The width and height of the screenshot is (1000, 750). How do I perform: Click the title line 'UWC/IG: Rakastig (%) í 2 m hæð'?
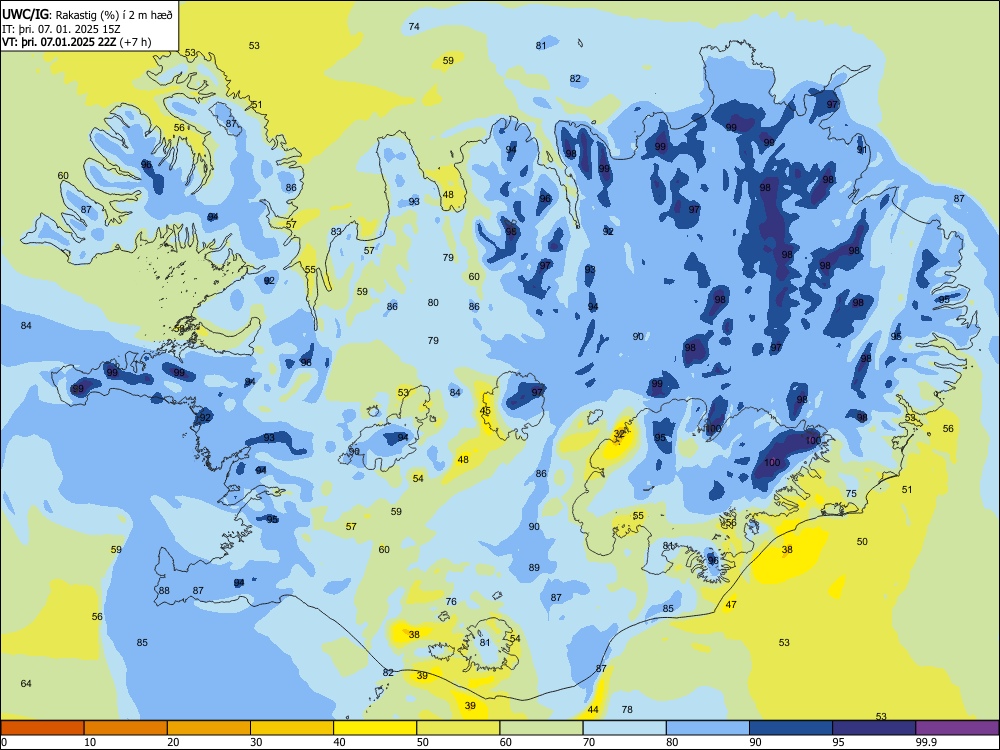tap(87, 15)
